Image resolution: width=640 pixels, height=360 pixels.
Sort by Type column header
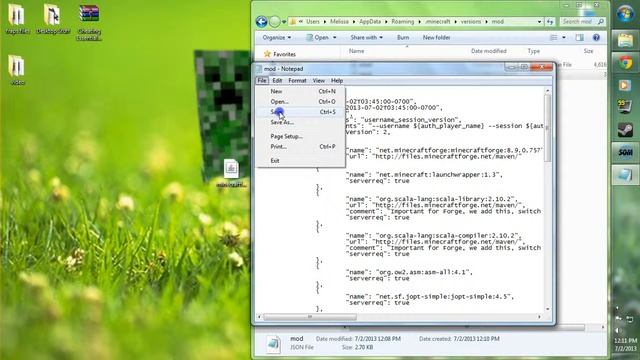pos(533,51)
